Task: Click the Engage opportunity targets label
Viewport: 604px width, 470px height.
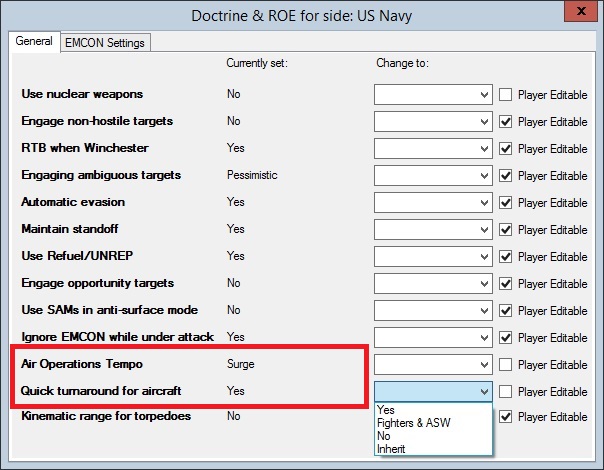Action: [97, 283]
